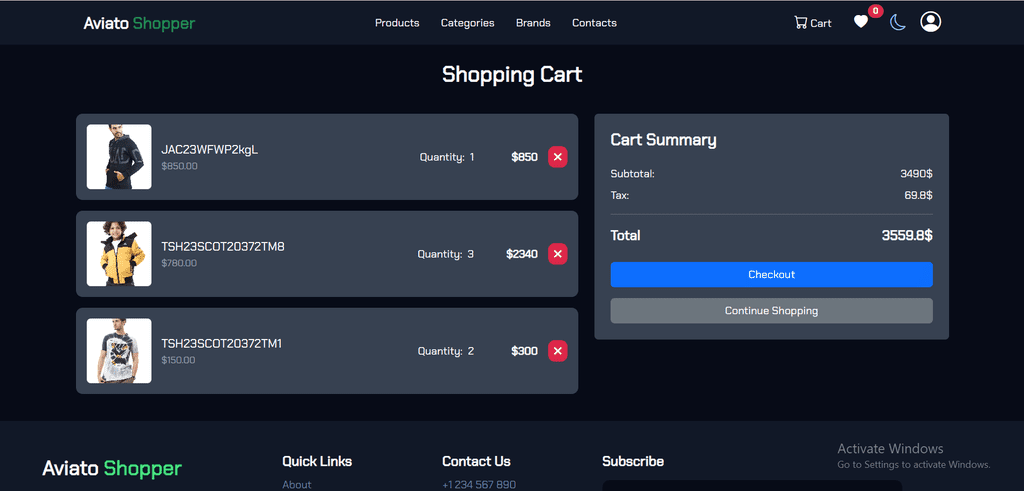The width and height of the screenshot is (1024, 491).
Task: Click the footer phone number link
Action: 479,484
